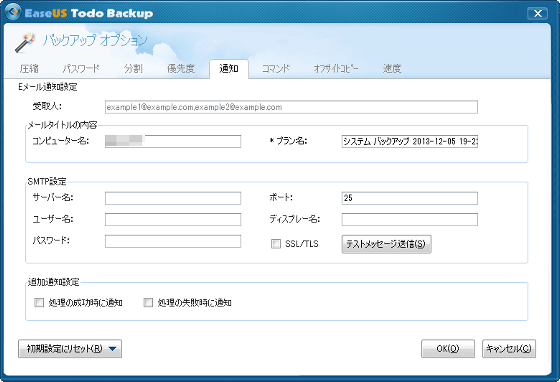
Task: Click the ディスプレー名: label
Action: [295, 219]
